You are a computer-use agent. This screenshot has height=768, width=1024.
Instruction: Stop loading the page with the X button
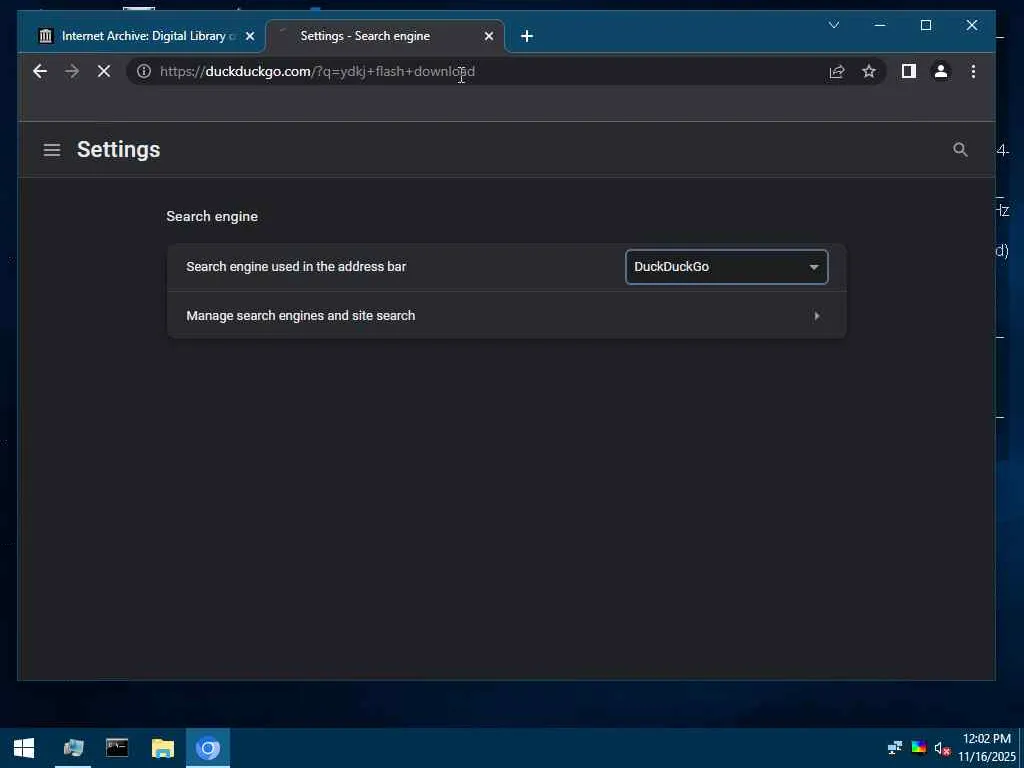[x=104, y=71]
